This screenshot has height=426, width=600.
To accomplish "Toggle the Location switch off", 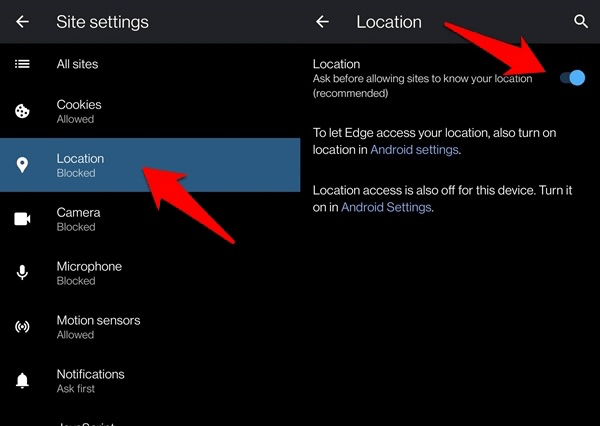I will [x=572, y=78].
